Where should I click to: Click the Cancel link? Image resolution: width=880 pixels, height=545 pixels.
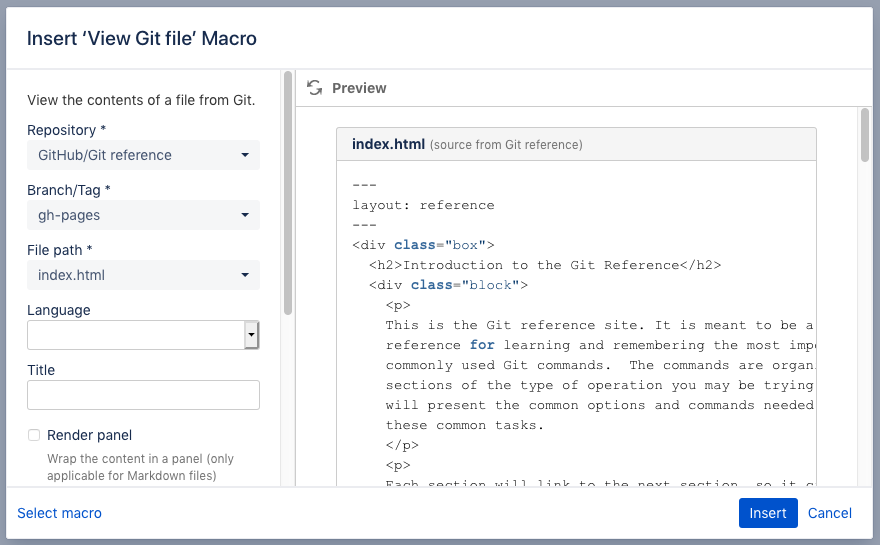pos(830,513)
